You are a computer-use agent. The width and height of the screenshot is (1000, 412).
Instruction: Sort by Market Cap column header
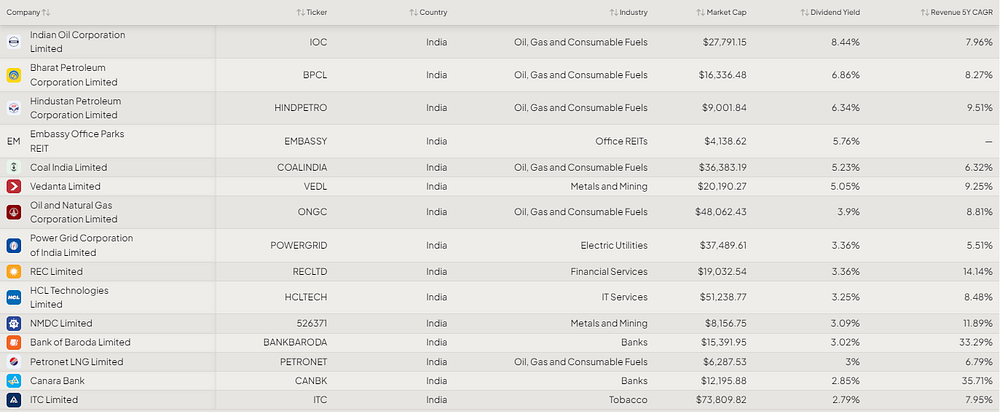pos(721,13)
